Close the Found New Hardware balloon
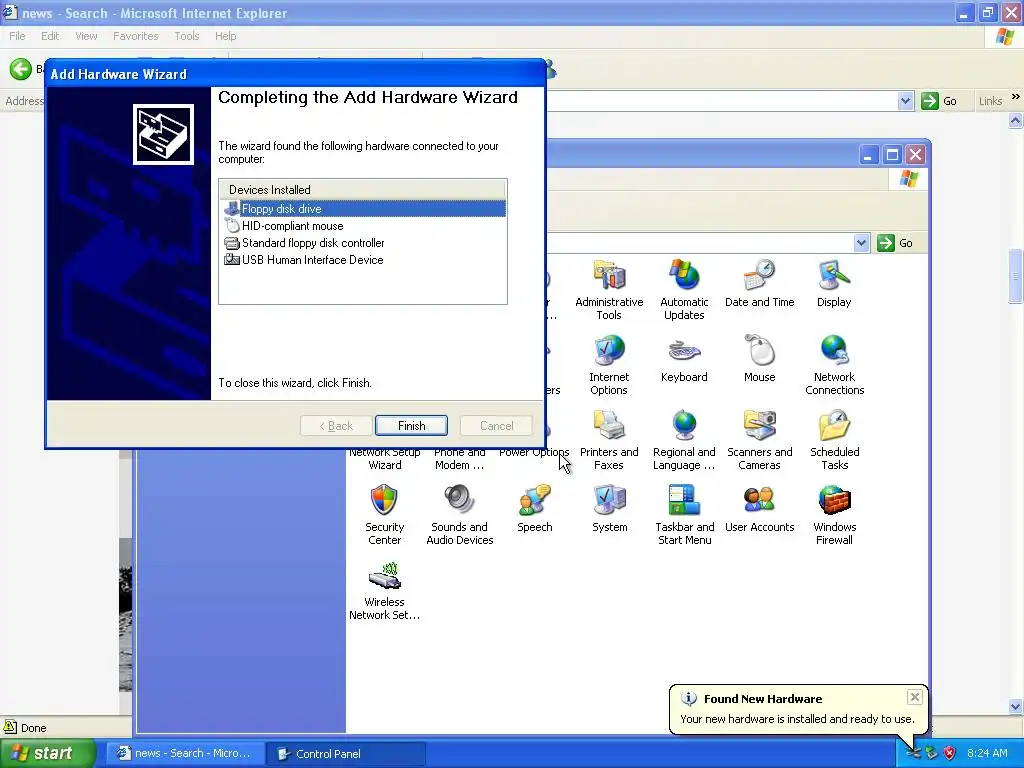 (x=915, y=697)
